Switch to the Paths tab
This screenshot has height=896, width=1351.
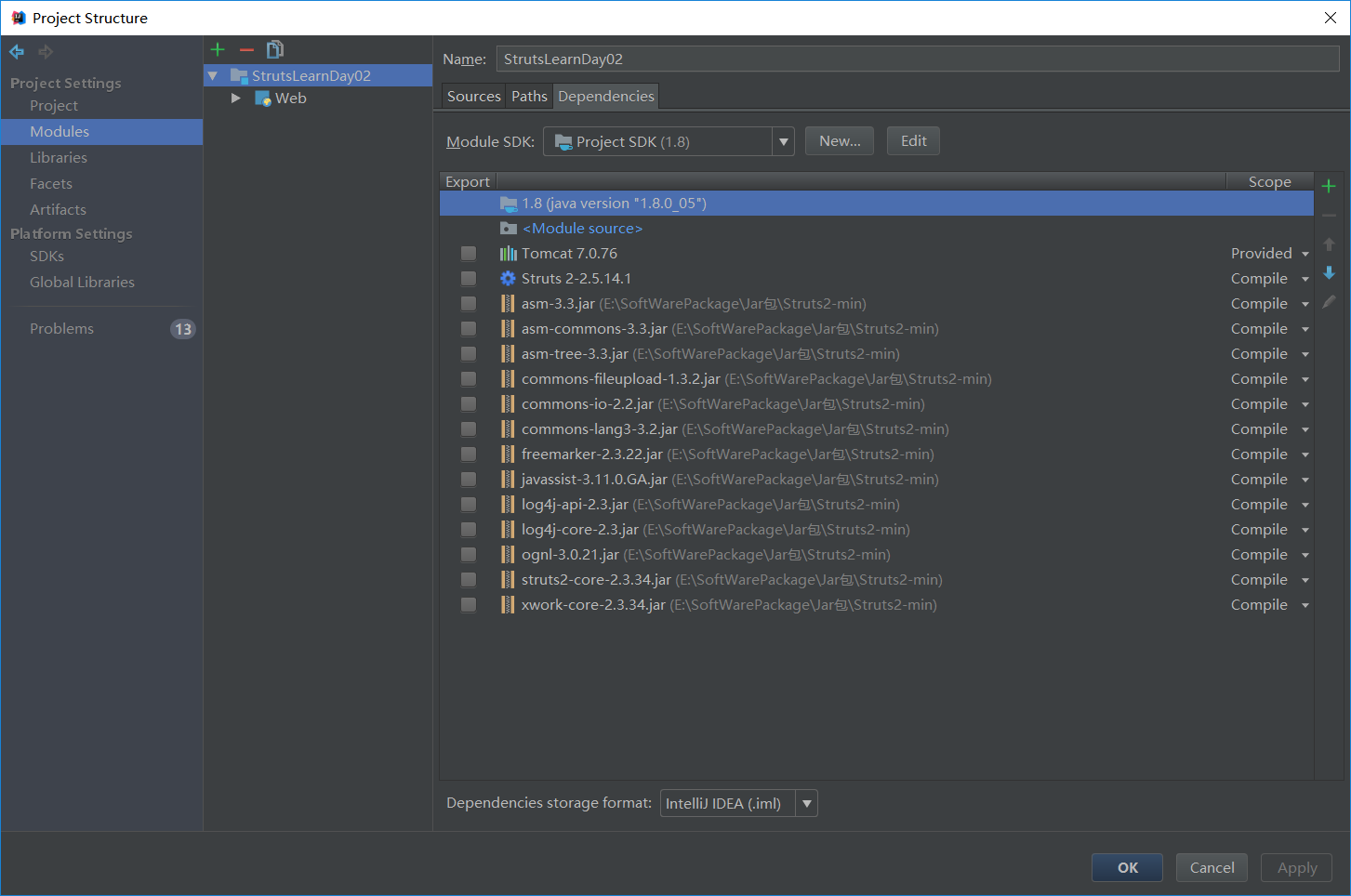pos(529,97)
